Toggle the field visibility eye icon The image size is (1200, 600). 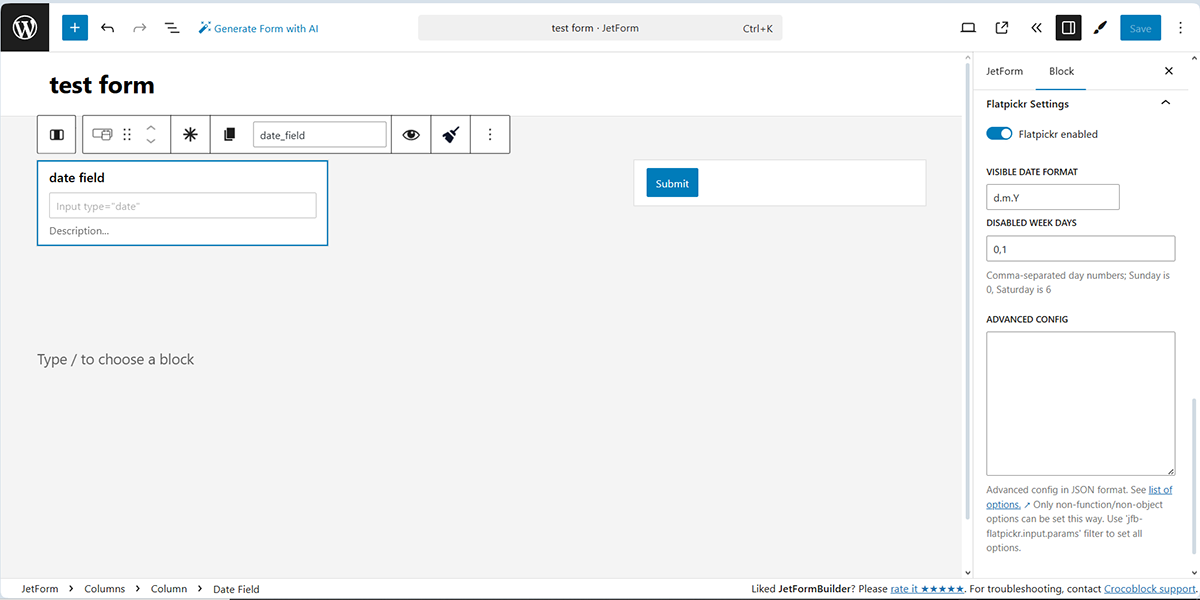coord(411,134)
